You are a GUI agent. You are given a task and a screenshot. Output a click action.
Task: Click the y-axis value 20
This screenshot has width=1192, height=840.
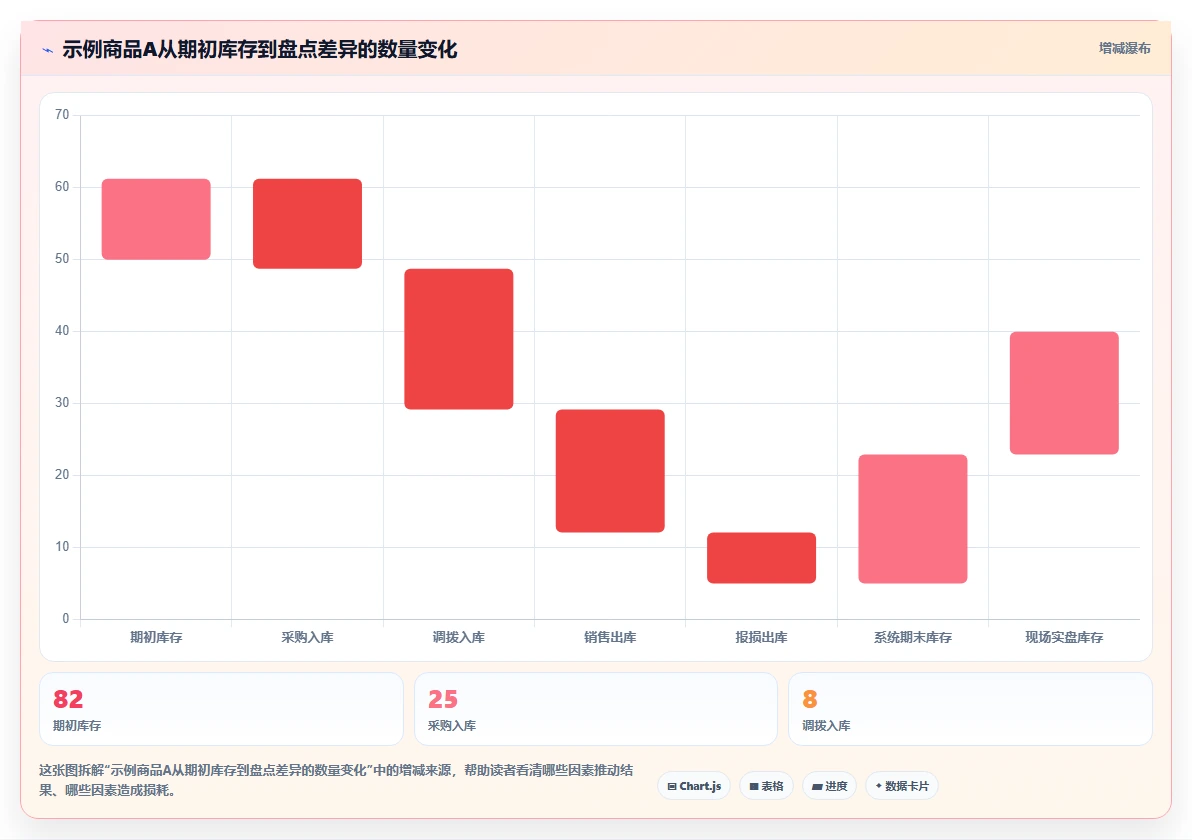click(62, 474)
